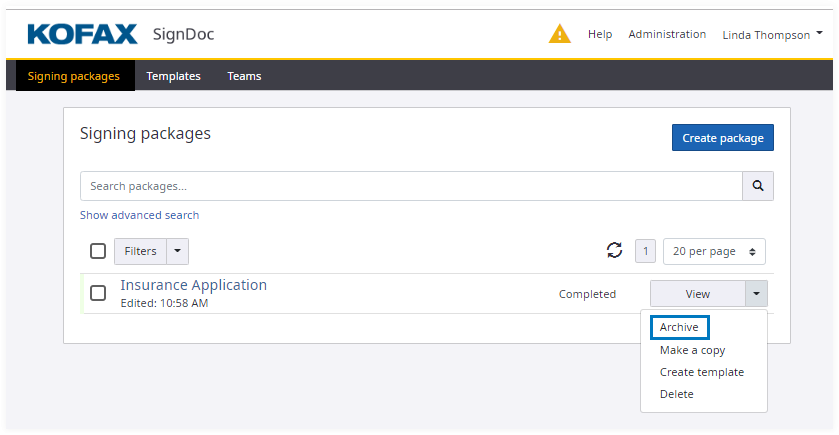The image size is (839, 435).
Task: Click into the Search packages field
Action: (410, 186)
